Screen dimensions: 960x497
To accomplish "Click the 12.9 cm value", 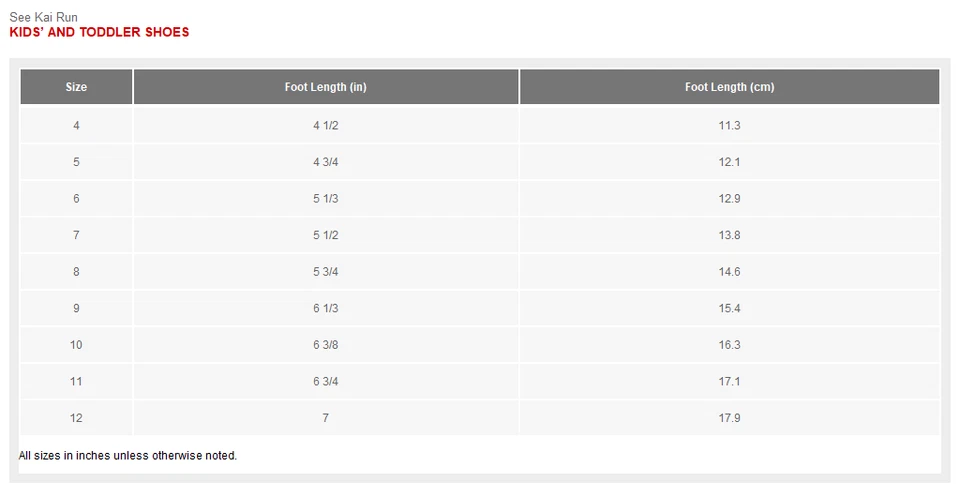I will 729,198.
